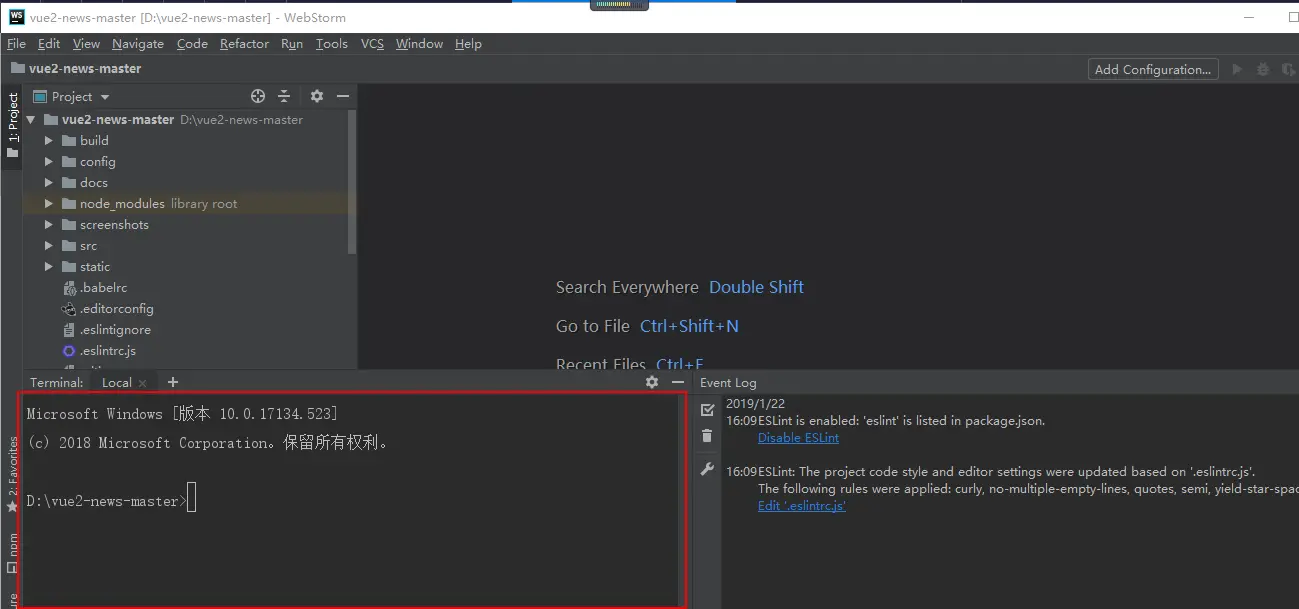Image resolution: width=1299 pixels, height=609 pixels.
Task: Click the Project tree vertical scrollbar
Action: point(351,182)
